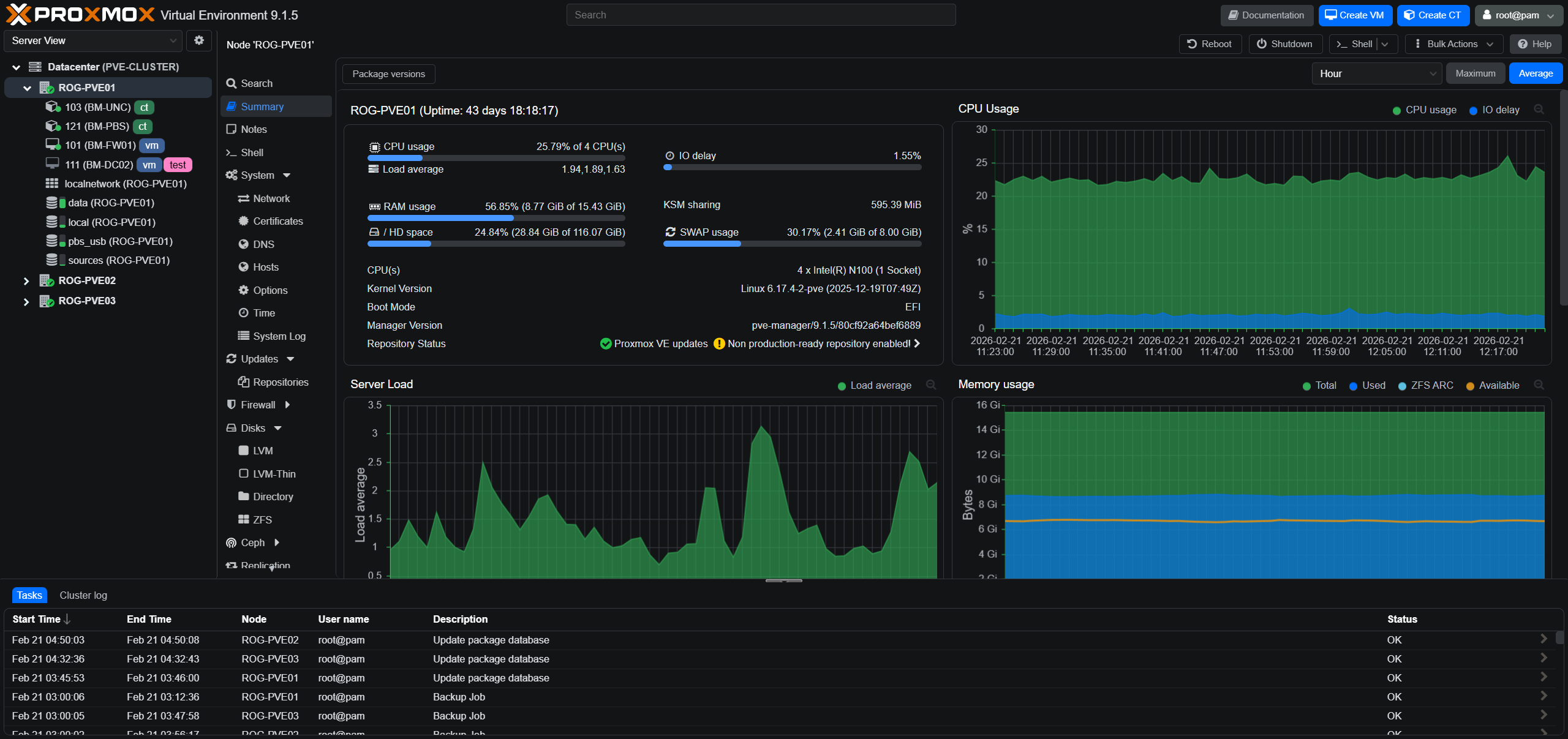Expand the ROG-PVE02 node tree
This screenshot has height=739, width=1568.
coord(26,281)
